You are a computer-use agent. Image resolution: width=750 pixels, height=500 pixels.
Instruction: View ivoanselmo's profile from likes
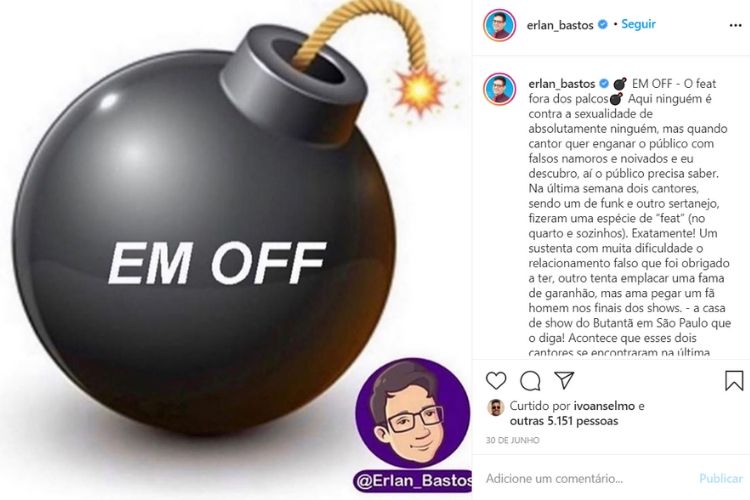click(604, 406)
